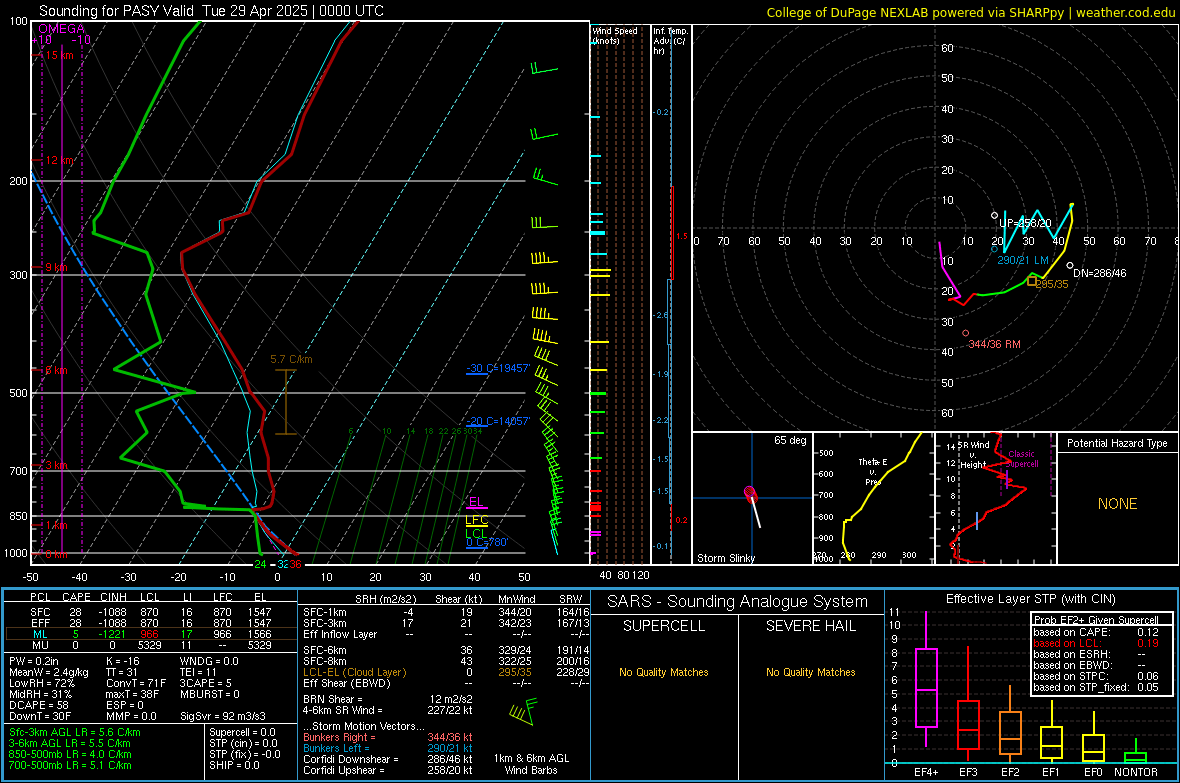1180x783 pixels.
Task: Select the yellow LFC level label
Action: pos(476,519)
